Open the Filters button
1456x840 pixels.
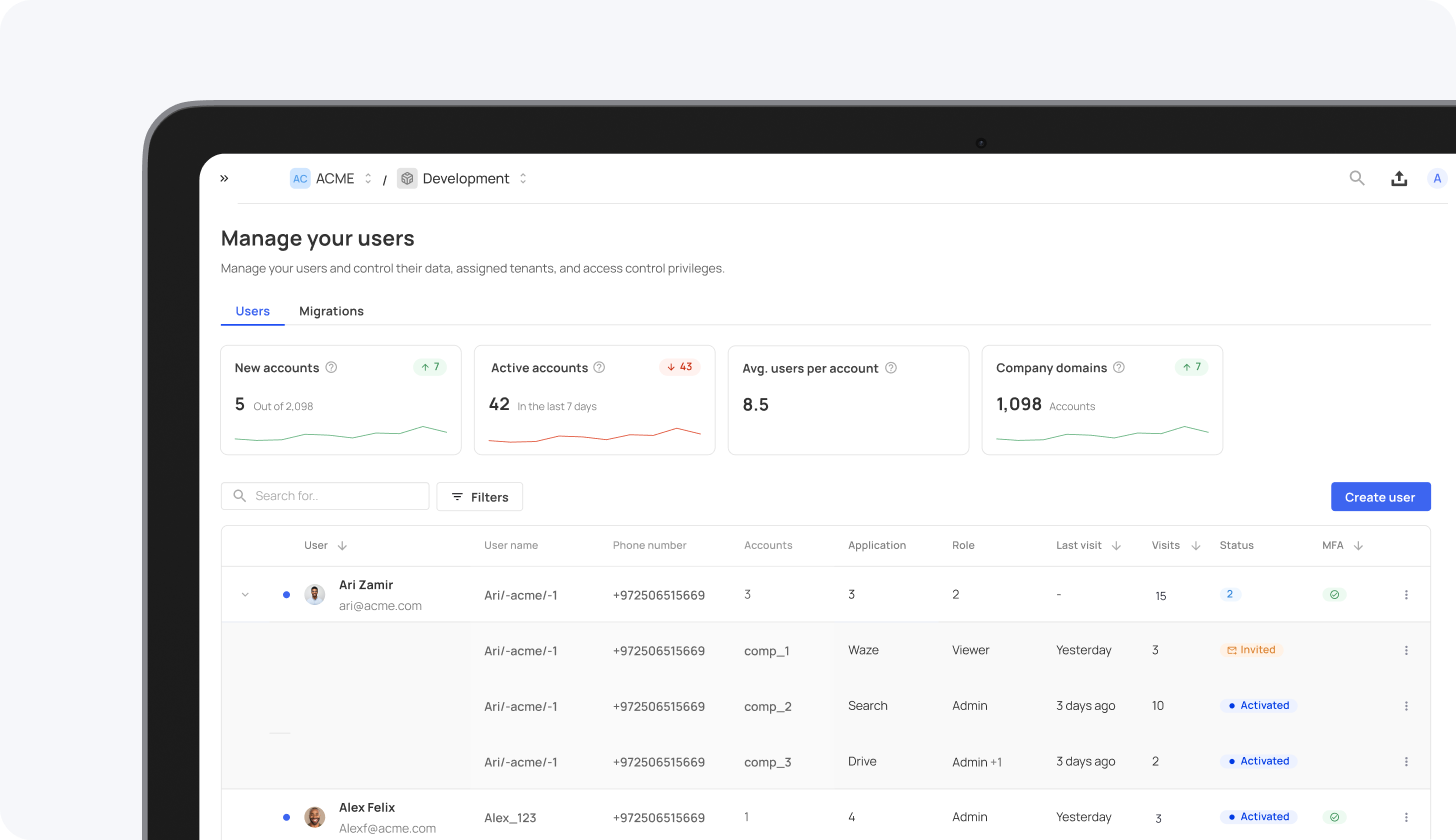tap(479, 497)
